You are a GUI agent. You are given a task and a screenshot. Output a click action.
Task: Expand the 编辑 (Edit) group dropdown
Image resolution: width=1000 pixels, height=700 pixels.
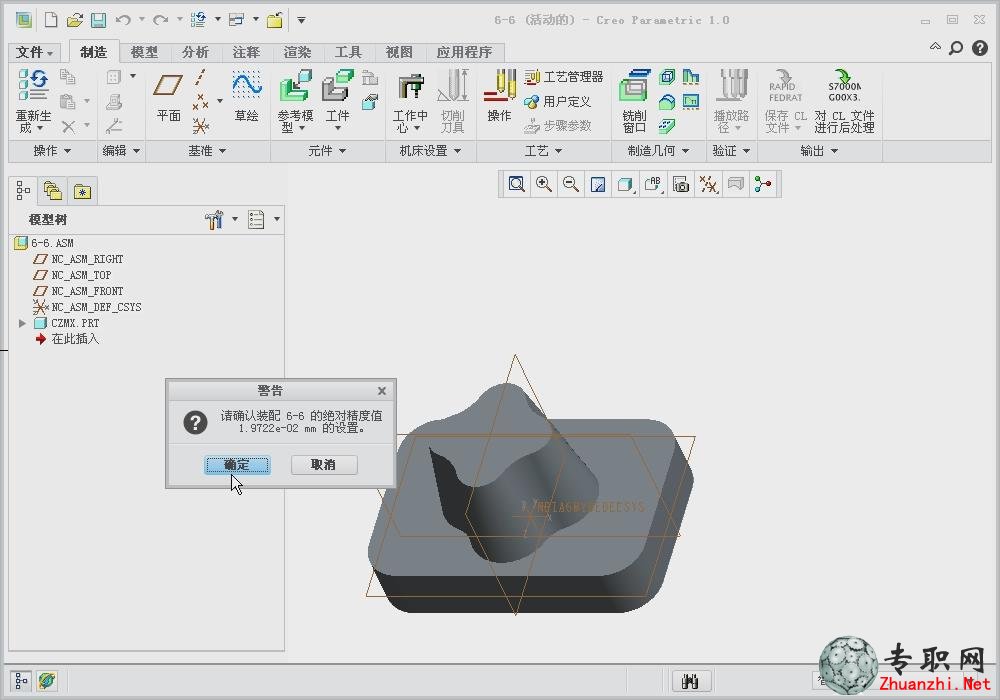tap(121, 151)
